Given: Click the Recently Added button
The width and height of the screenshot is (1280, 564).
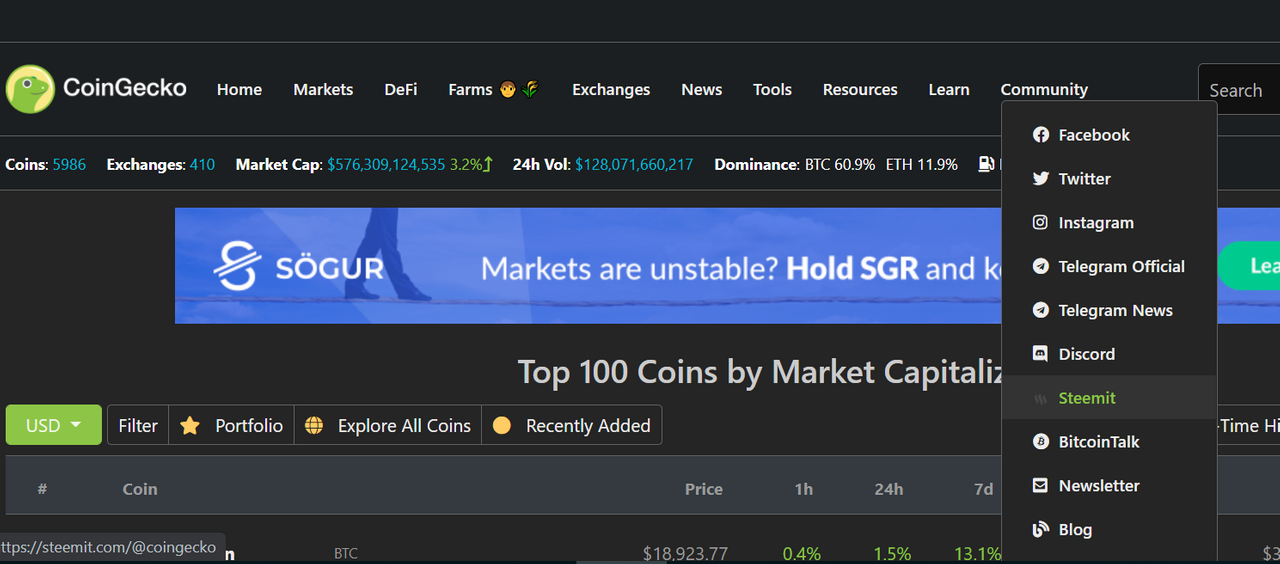Looking at the screenshot, I should pos(572,425).
